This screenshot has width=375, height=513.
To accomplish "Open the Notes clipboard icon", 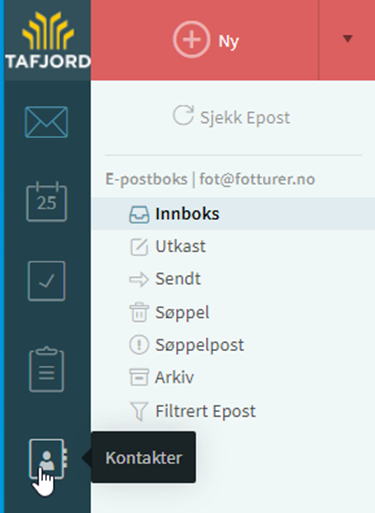I will (x=46, y=369).
